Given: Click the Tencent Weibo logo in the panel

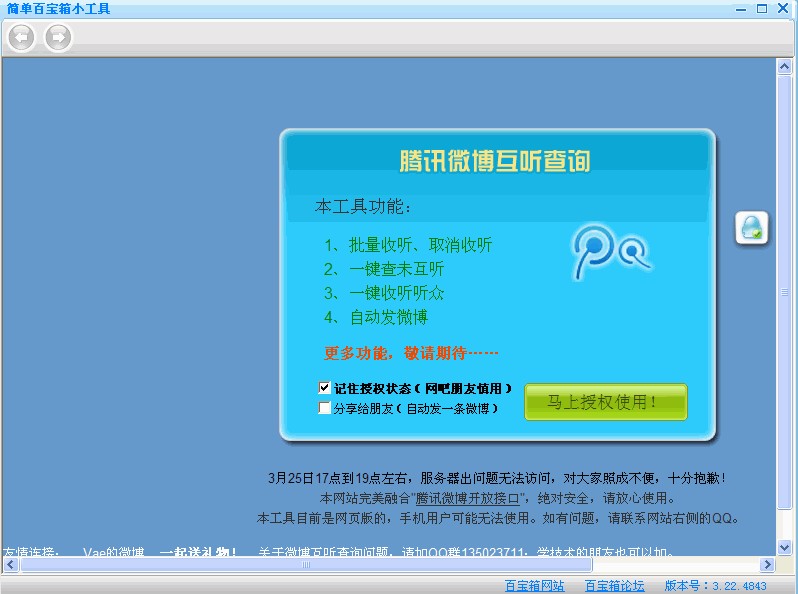Looking at the screenshot, I should (611, 251).
